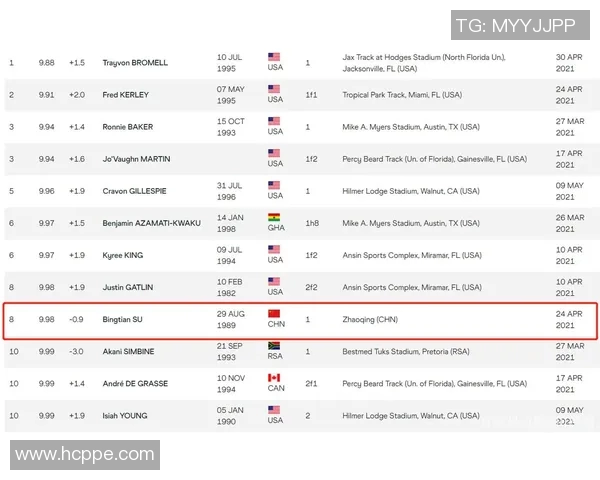
Task: Open Trayvon Bromell's athlete profile
Action: (x=135, y=63)
